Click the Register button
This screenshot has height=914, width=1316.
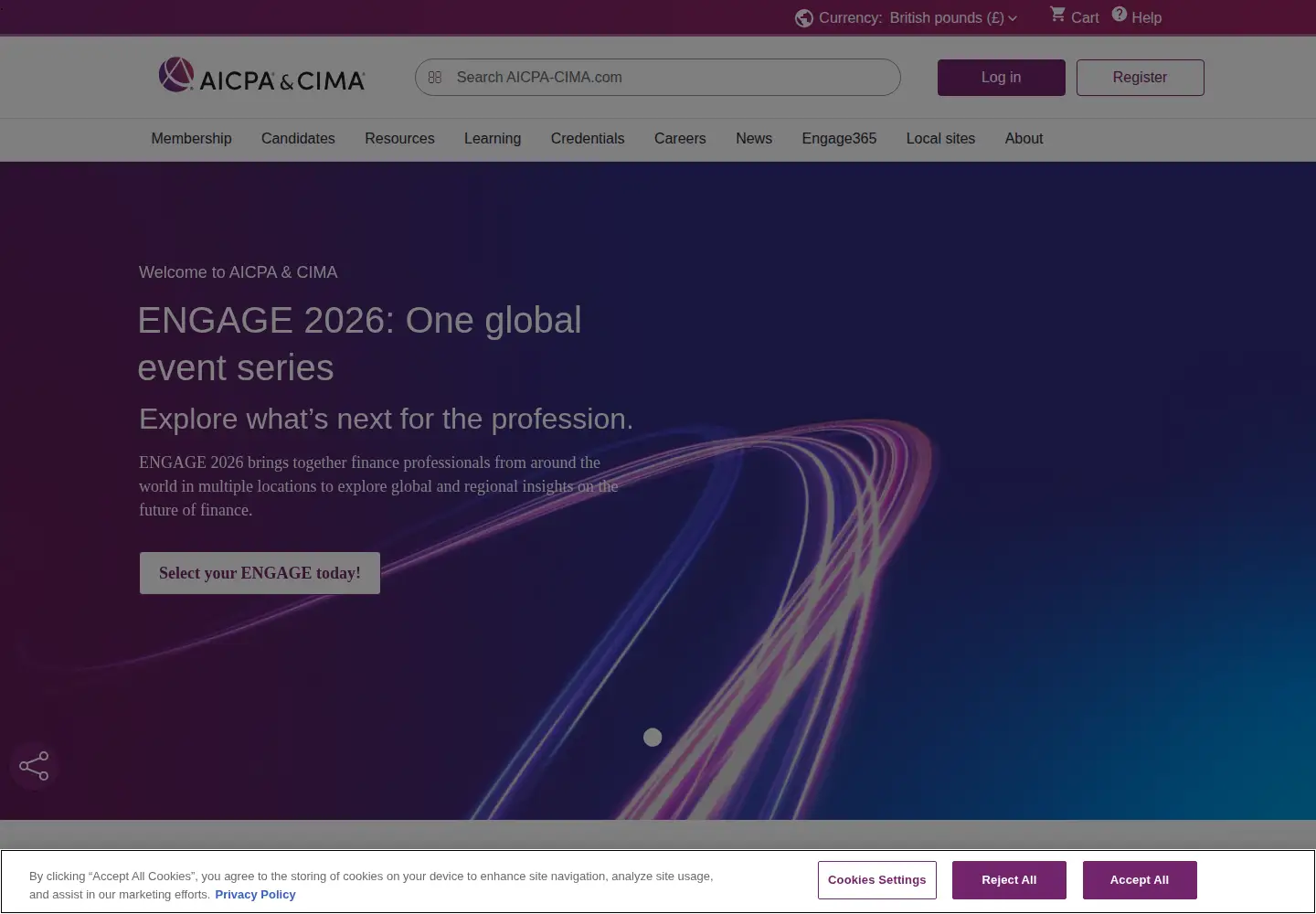pyautogui.click(x=1141, y=78)
